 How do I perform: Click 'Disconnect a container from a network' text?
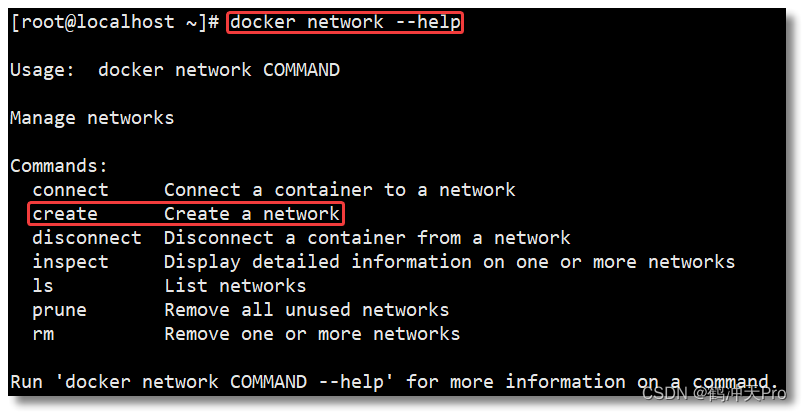pyautogui.click(x=367, y=238)
